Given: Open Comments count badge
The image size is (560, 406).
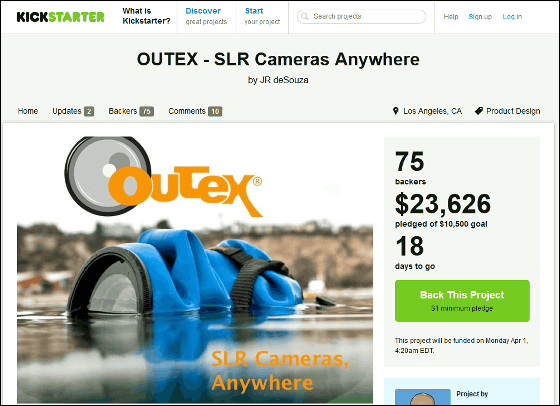Looking at the screenshot, I should (x=215, y=111).
